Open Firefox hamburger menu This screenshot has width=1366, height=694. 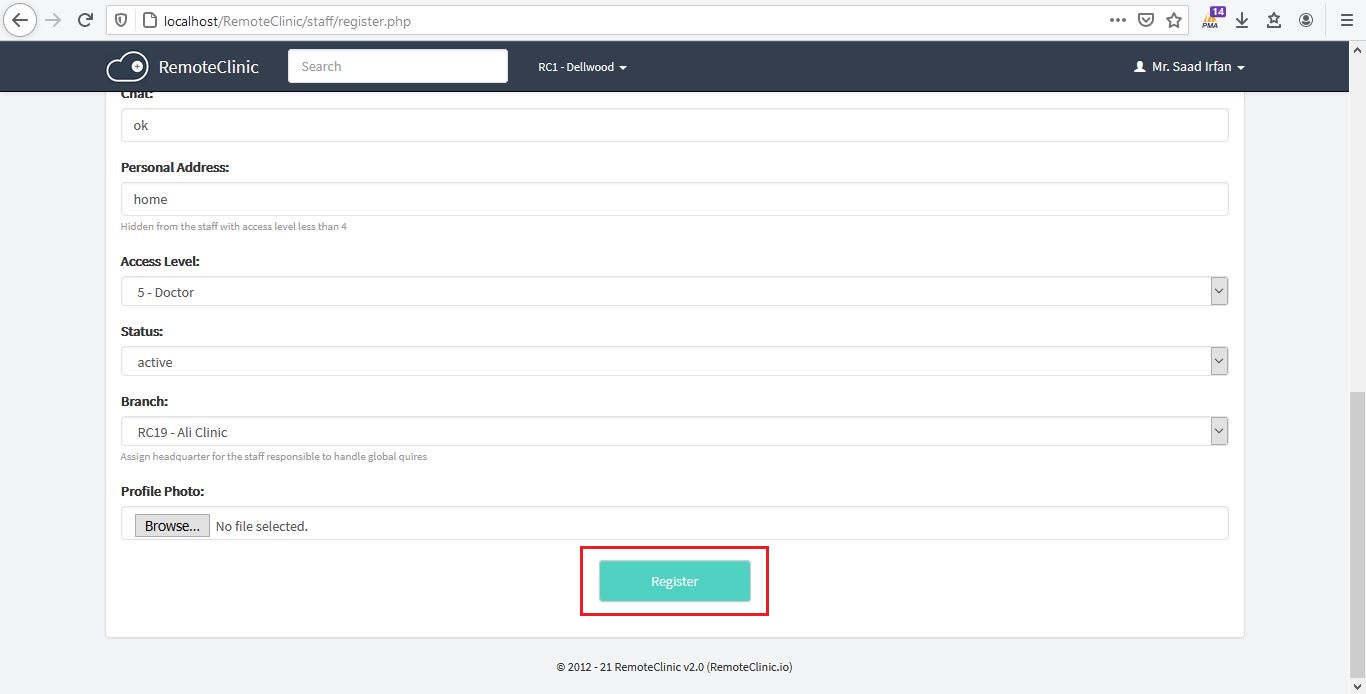(x=1346, y=20)
